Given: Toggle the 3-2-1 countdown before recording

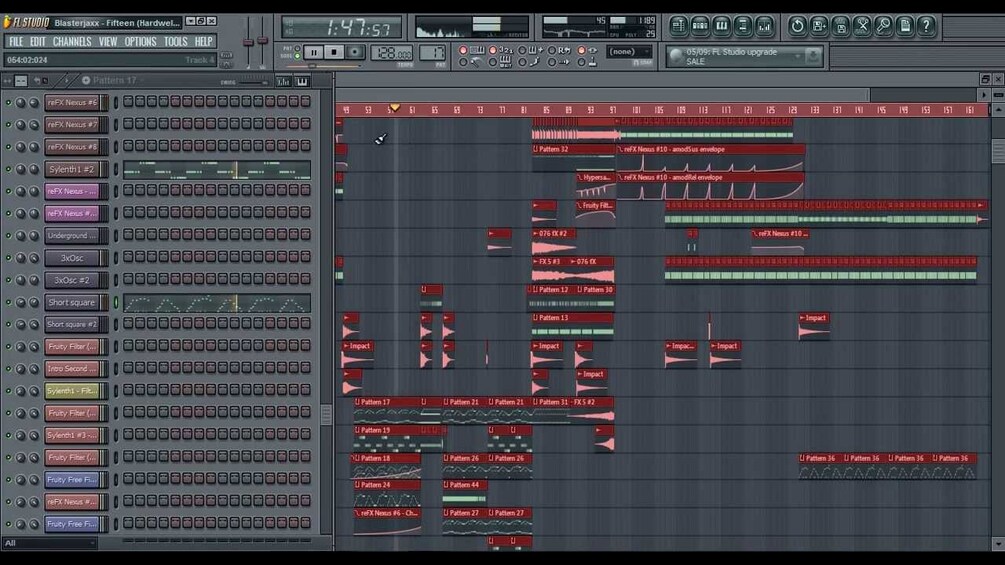Looking at the screenshot, I should click(493, 50).
